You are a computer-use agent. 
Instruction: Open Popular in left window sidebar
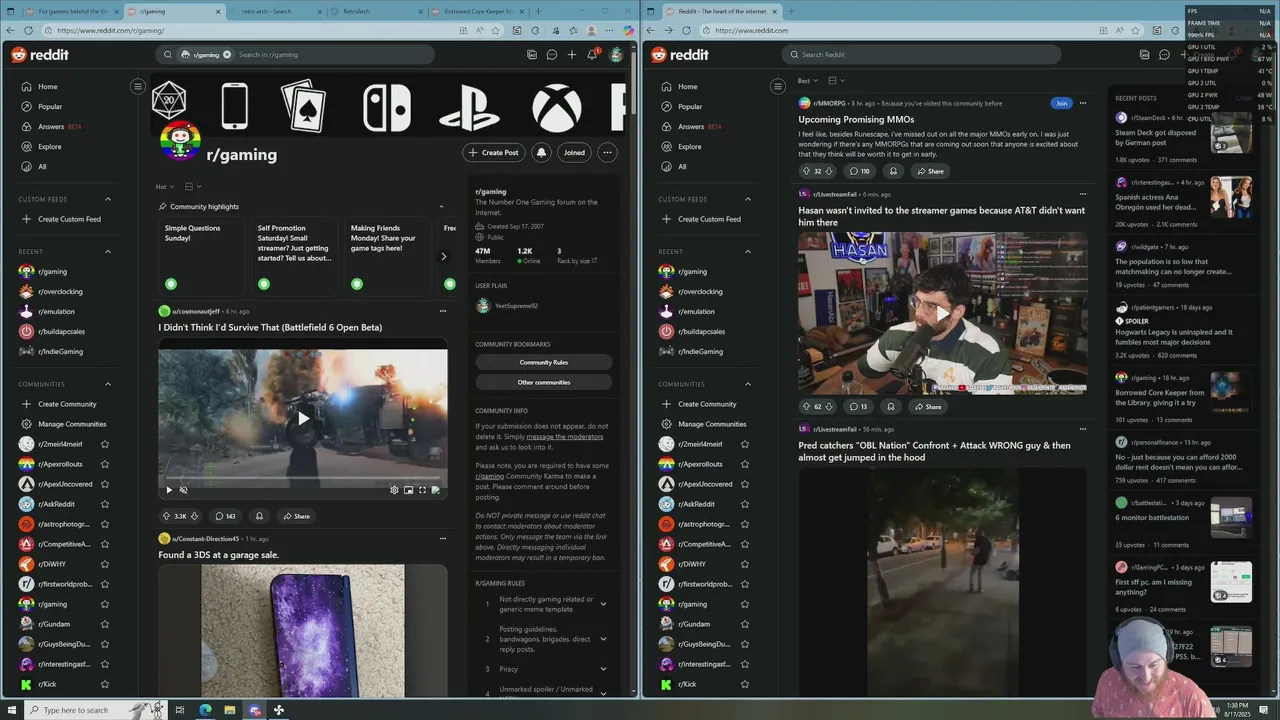[x=50, y=107]
